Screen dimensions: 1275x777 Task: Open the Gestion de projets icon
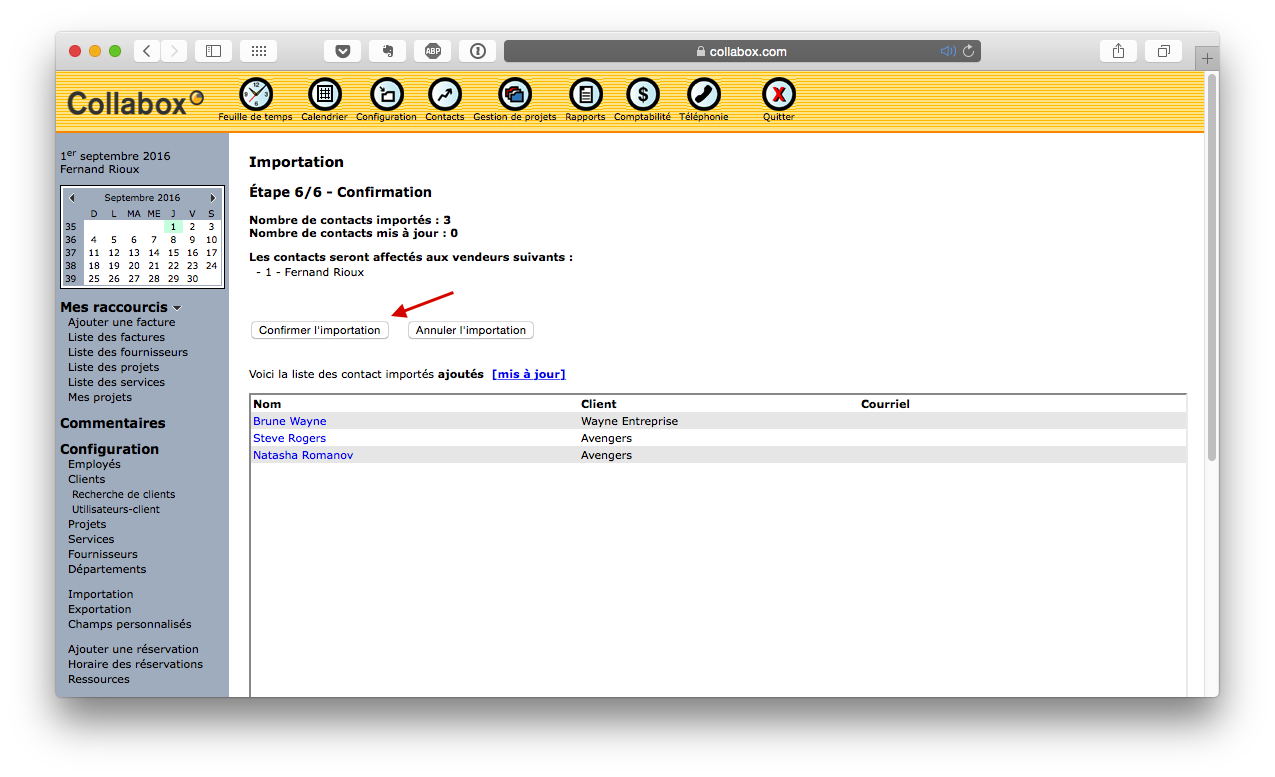[513, 92]
